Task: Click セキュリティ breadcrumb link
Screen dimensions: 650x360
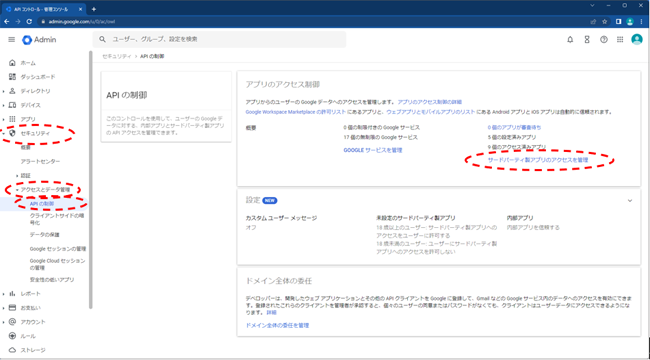Action: (116, 56)
